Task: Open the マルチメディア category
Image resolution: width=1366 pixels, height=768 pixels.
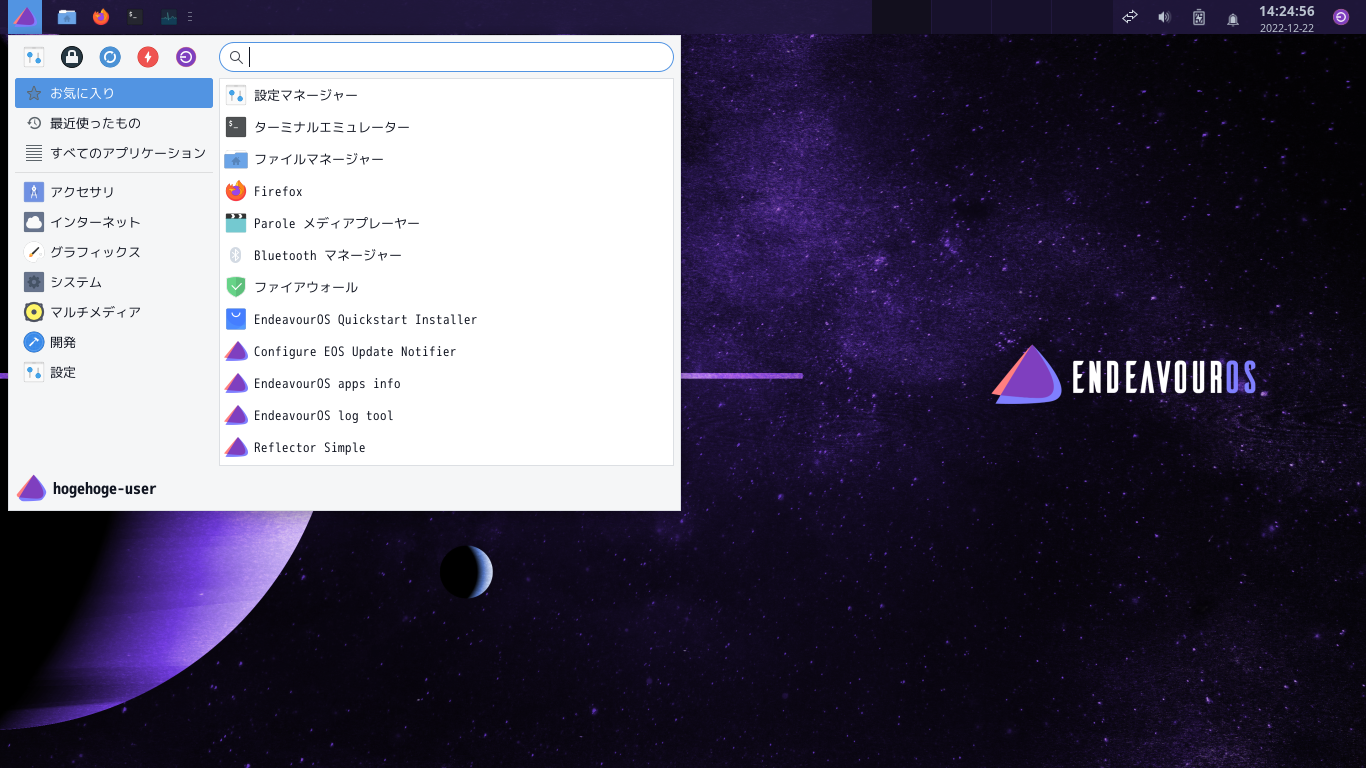Action: click(114, 312)
